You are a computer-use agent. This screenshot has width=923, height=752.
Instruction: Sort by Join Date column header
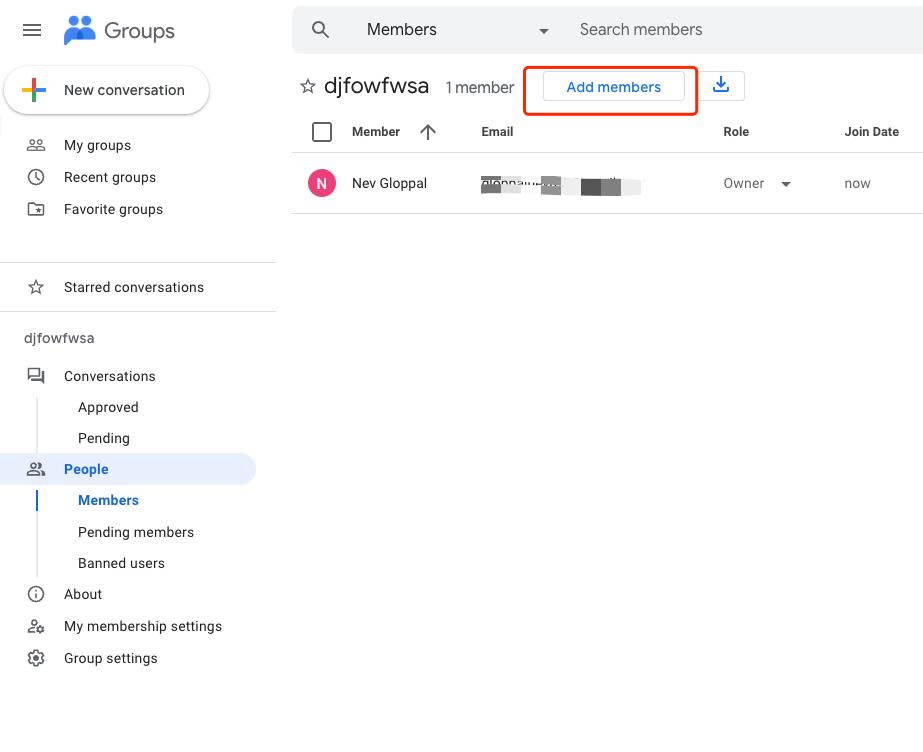click(871, 132)
